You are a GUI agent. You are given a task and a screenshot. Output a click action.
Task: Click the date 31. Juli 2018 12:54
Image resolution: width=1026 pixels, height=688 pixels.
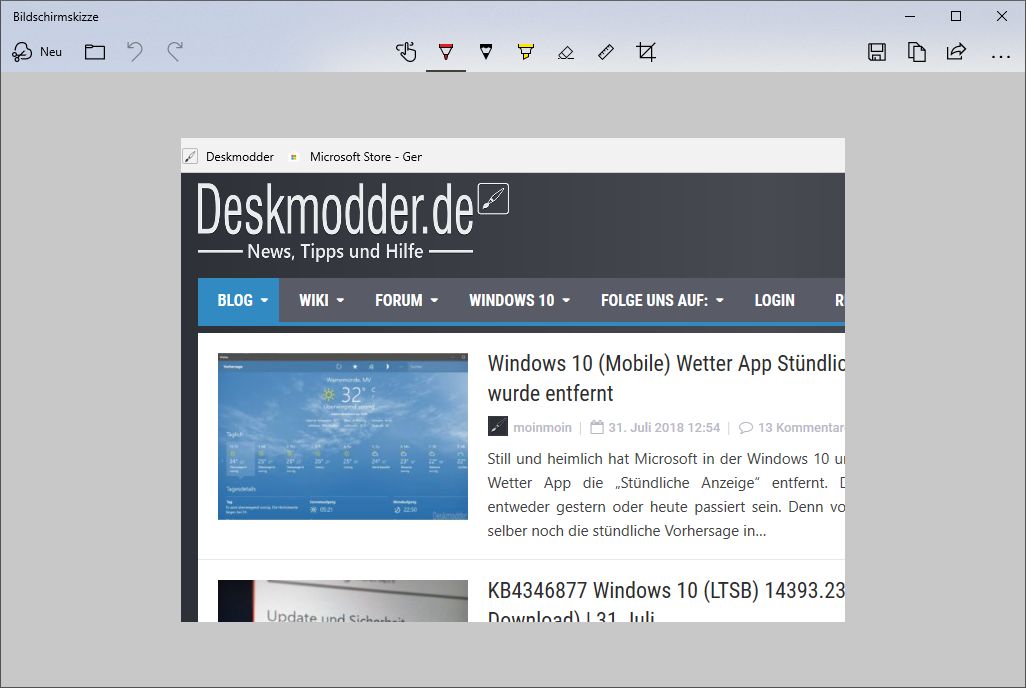pyautogui.click(x=664, y=427)
